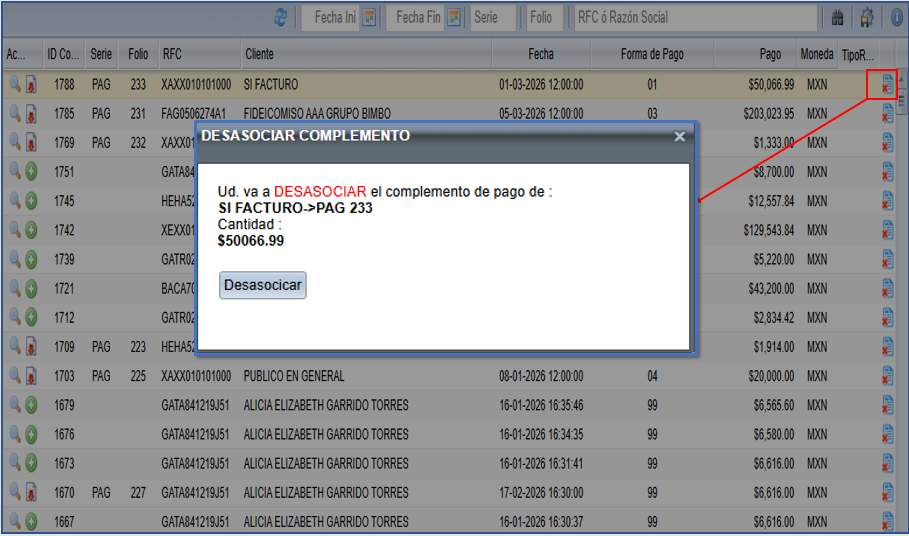The height and width of the screenshot is (536, 909).
Task: Open the settings gear icon in toolbar
Action: pyautogui.click(x=867, y=17)
